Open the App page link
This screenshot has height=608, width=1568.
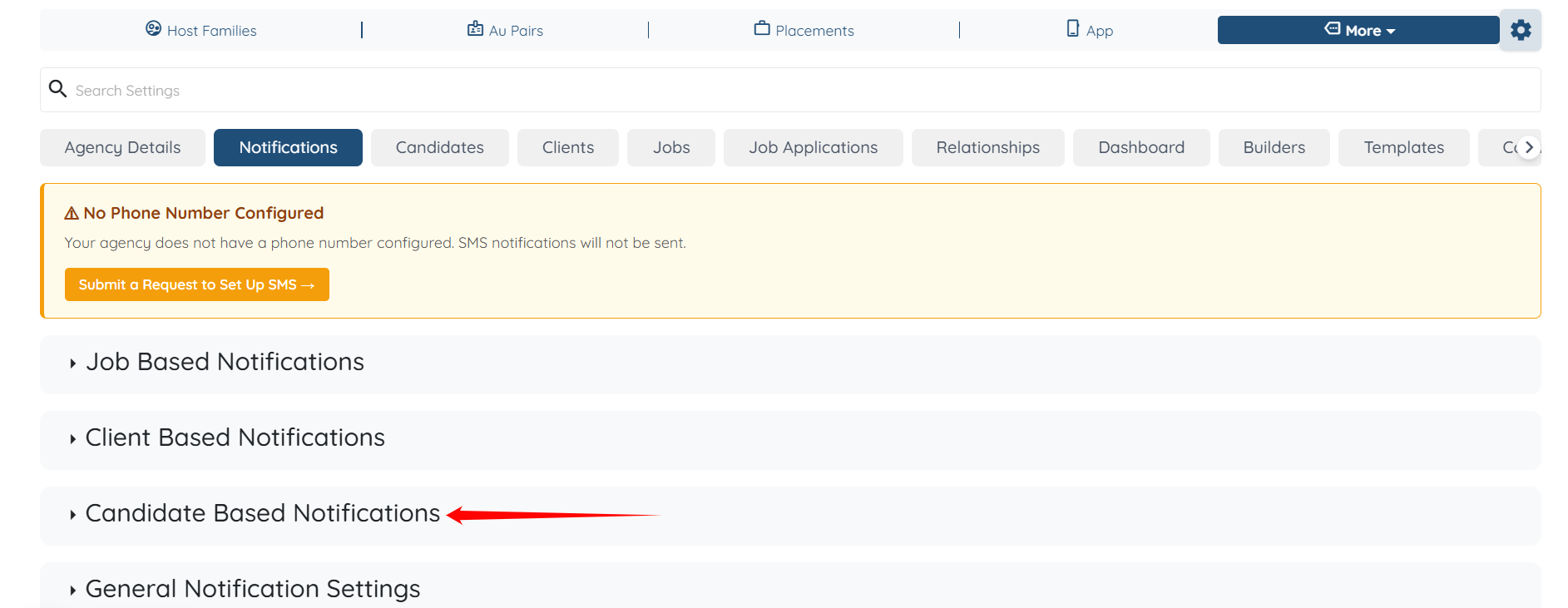pyautogui.click(x=1090, y=30)
